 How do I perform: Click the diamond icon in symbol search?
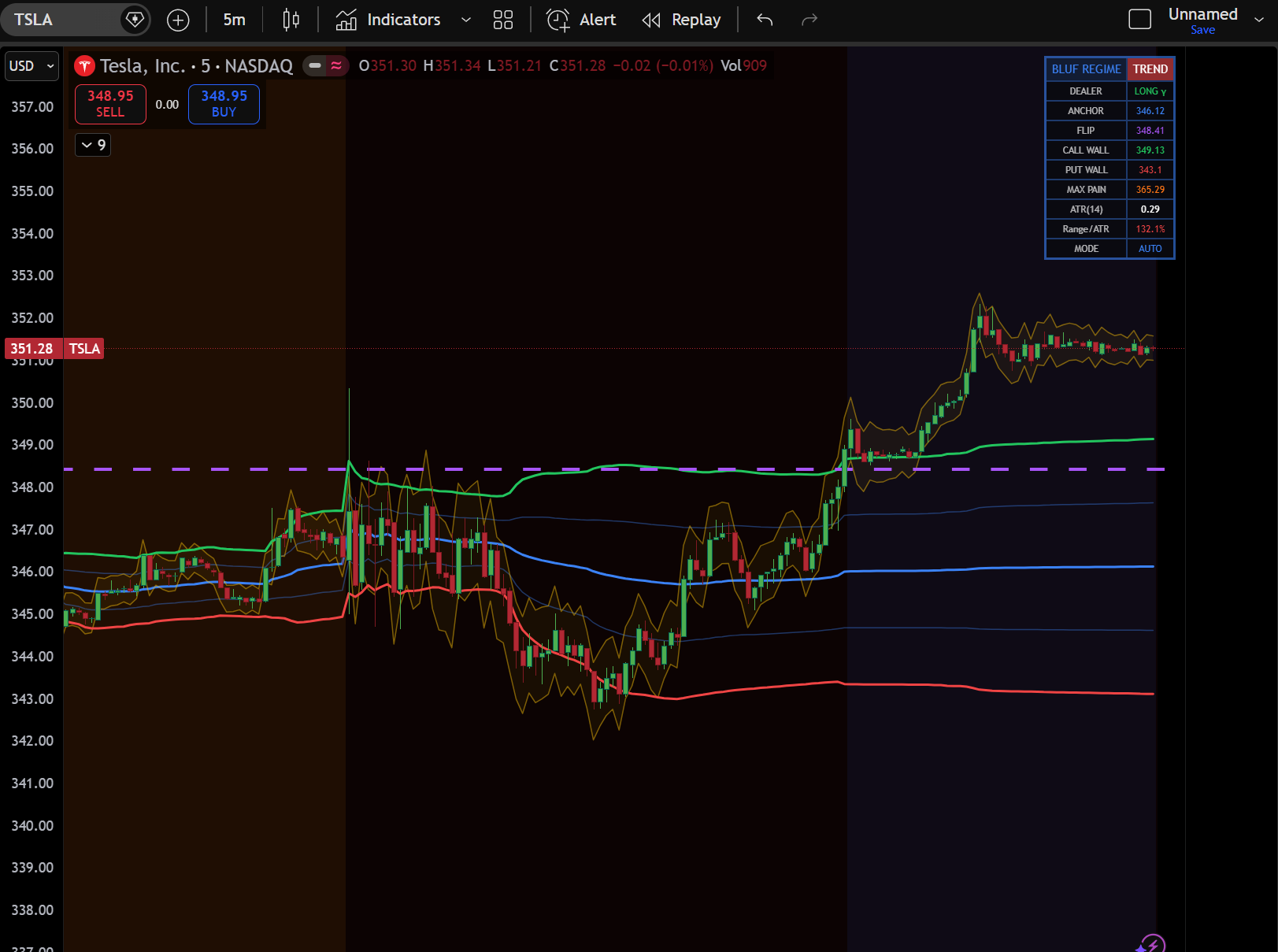point(135,20)
